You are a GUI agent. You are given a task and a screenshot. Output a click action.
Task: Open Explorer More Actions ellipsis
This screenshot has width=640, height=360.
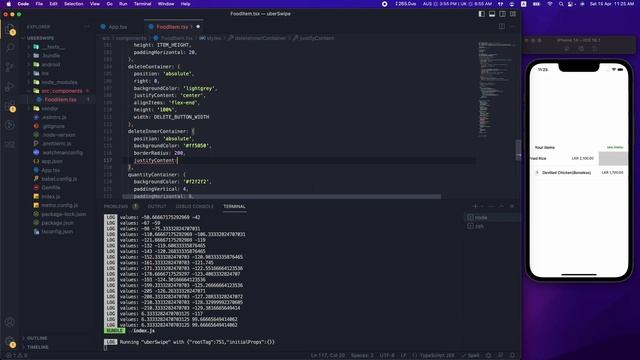tap(87, 27)
